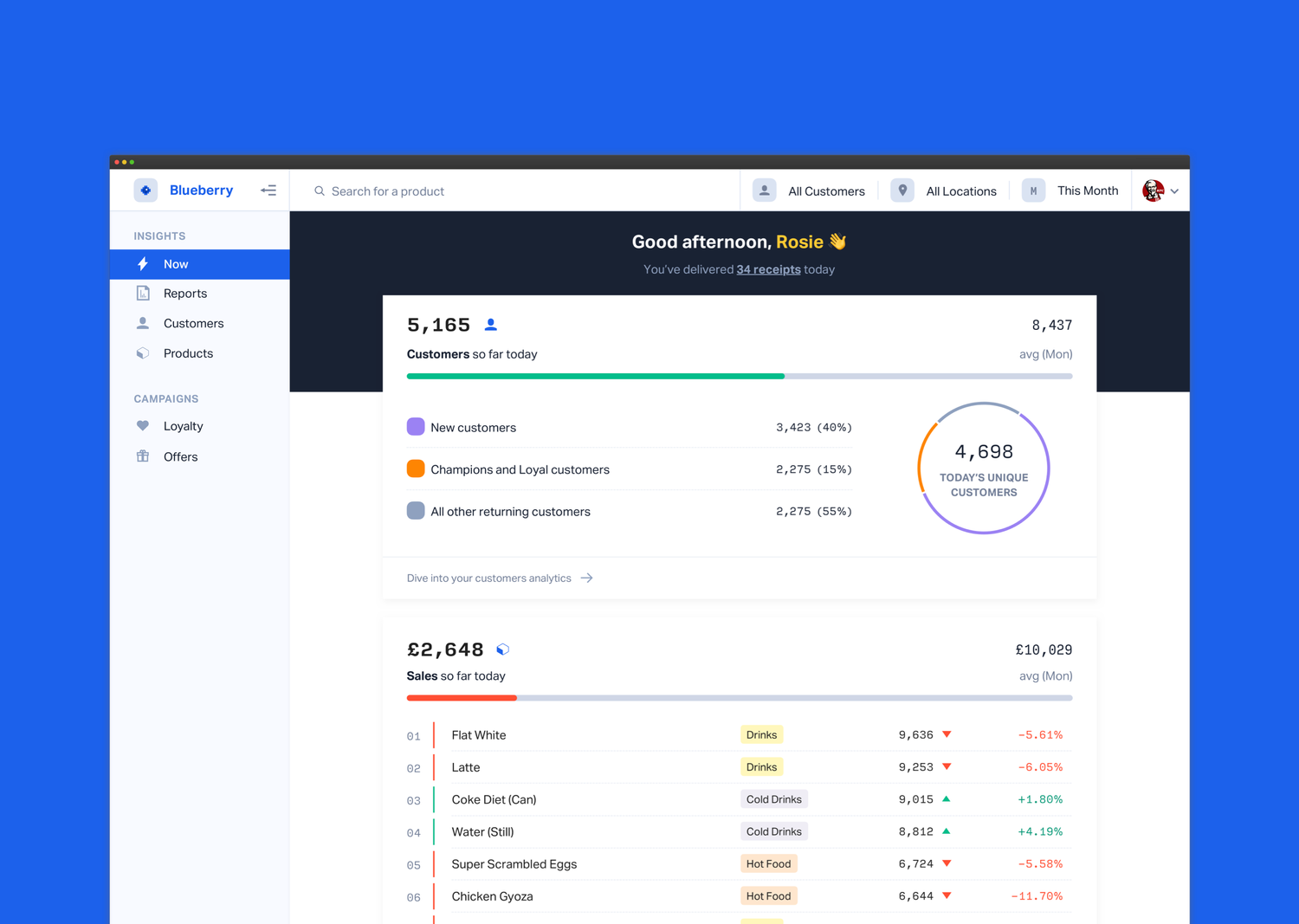The height and width of the screenshot is (924, 1299).
Task: Click the unique customers donut chart
Action: point(984,468)
